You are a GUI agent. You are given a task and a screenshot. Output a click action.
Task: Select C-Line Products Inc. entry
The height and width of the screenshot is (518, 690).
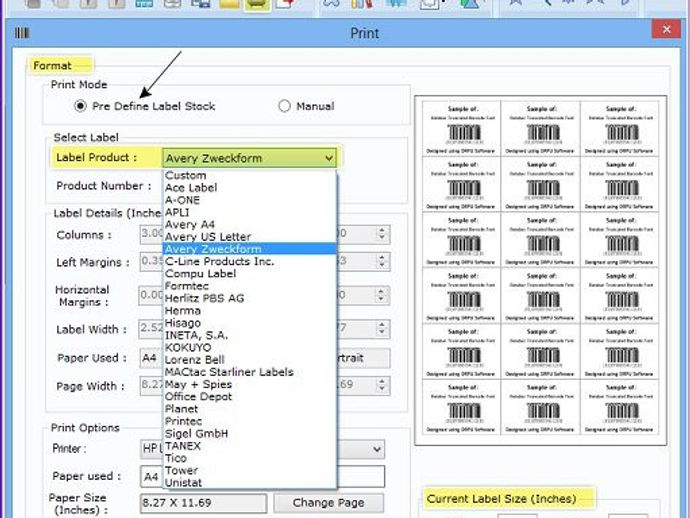pyautogui.click(x=250, y=261)
